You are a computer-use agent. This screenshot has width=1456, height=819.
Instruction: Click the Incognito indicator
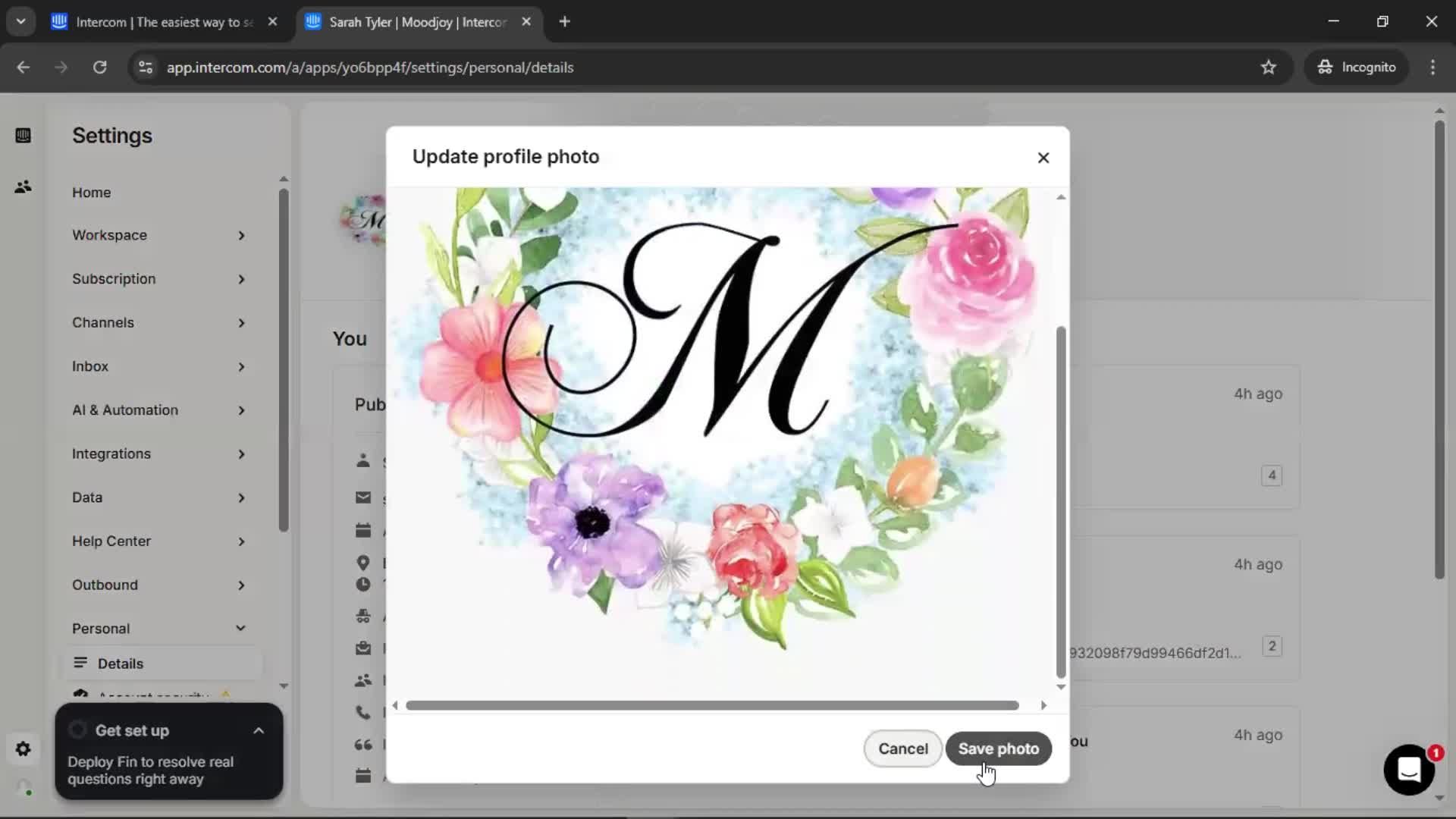(x=1357, y=67)
